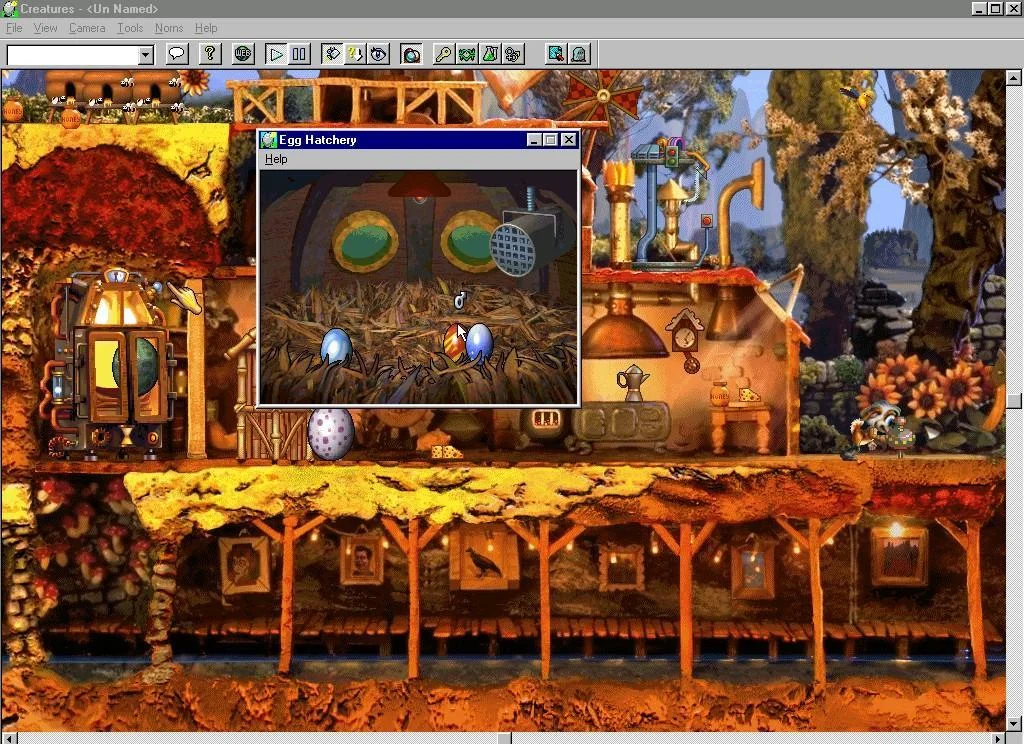This screenshot has height=744, width=1024.
Task: Expand the creature selector dropdown arrow
Action: coord(146,55)
